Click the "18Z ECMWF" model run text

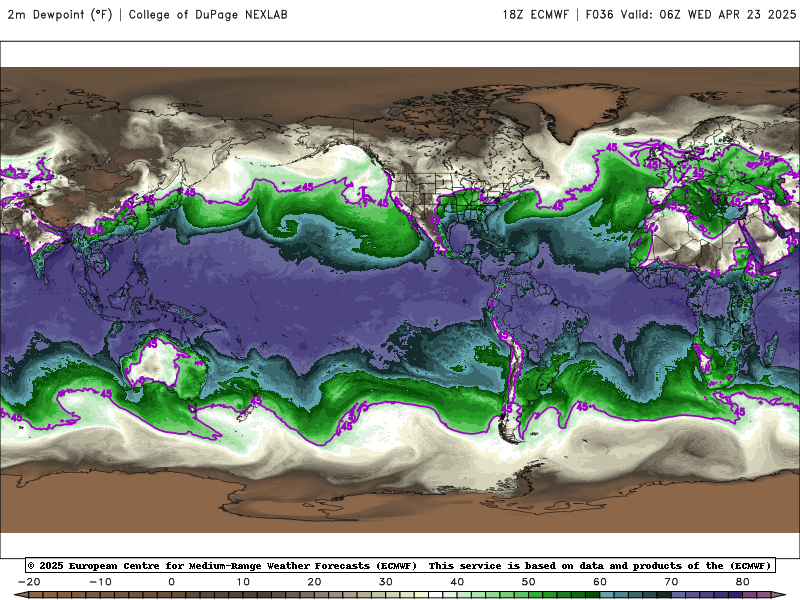click(x=535, y=14)
